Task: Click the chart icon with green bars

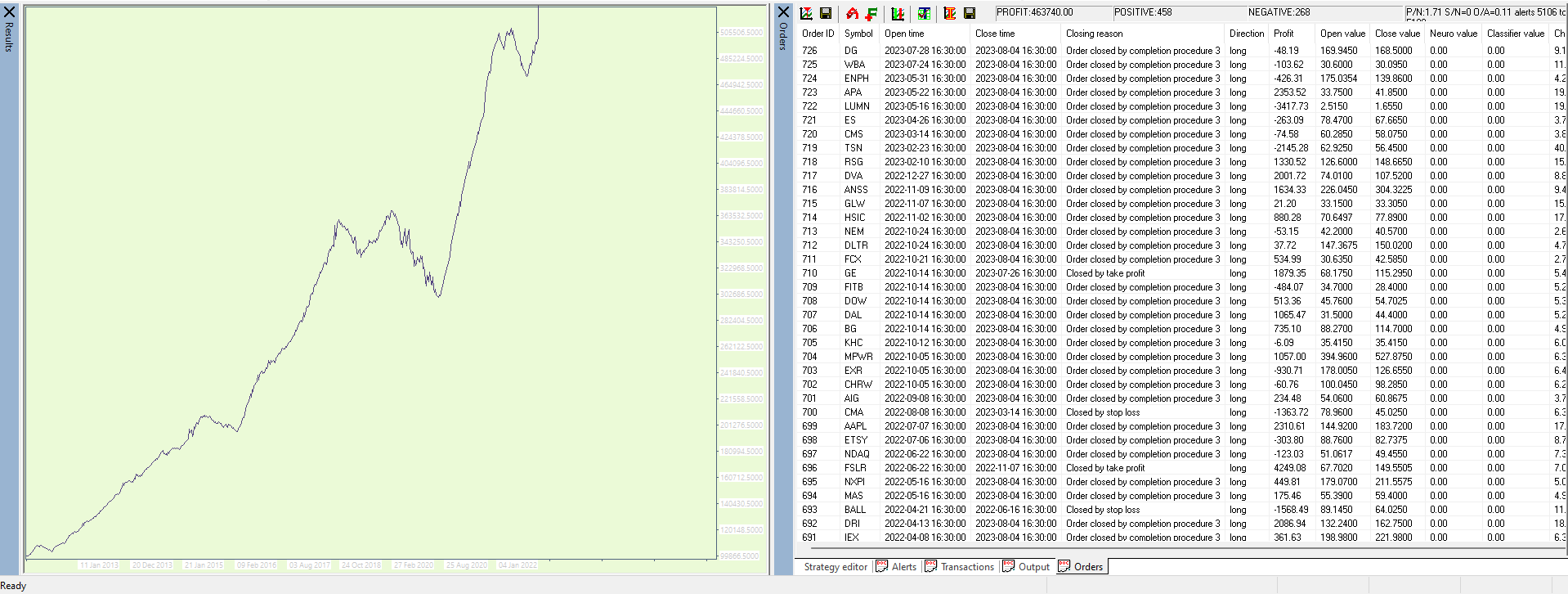Action: 898,13
